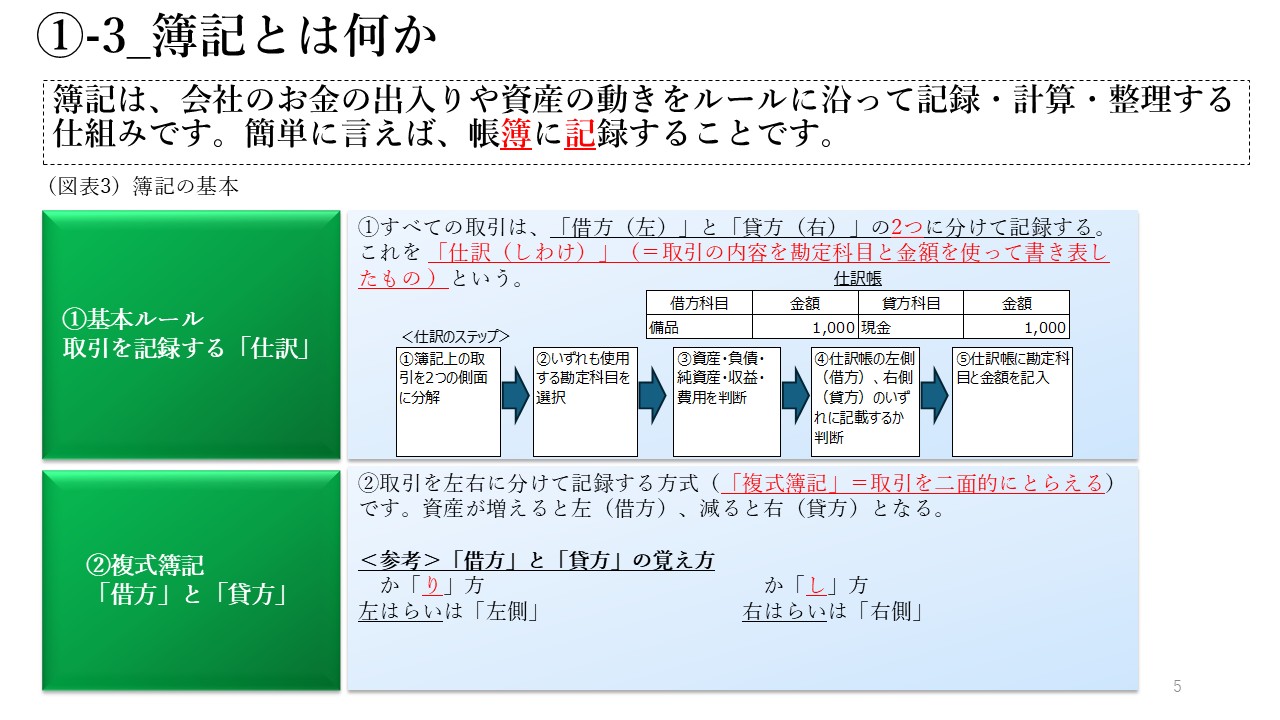Screen dimensions: 1280x720
Task: Click the red underlined 「仕訳(しわけ)」 text
Action: pyautogui.click(x=520, y=254)
